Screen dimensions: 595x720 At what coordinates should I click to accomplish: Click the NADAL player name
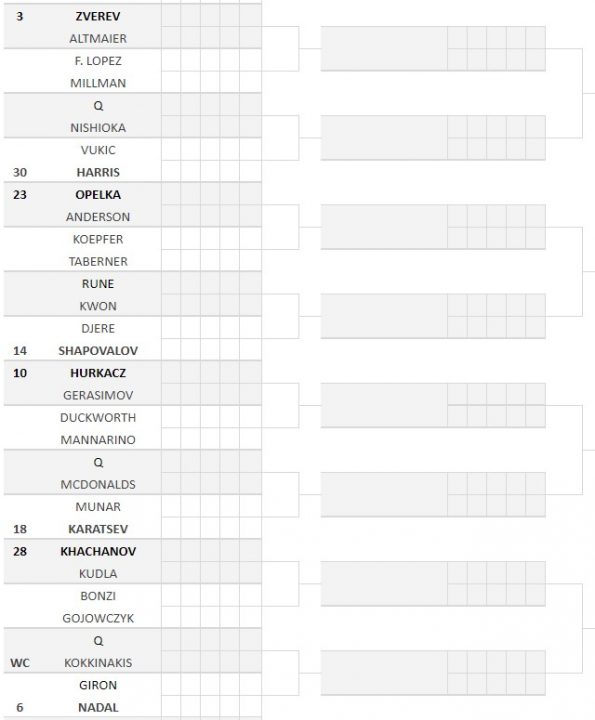pyautogui.click(x=98, y=708)
